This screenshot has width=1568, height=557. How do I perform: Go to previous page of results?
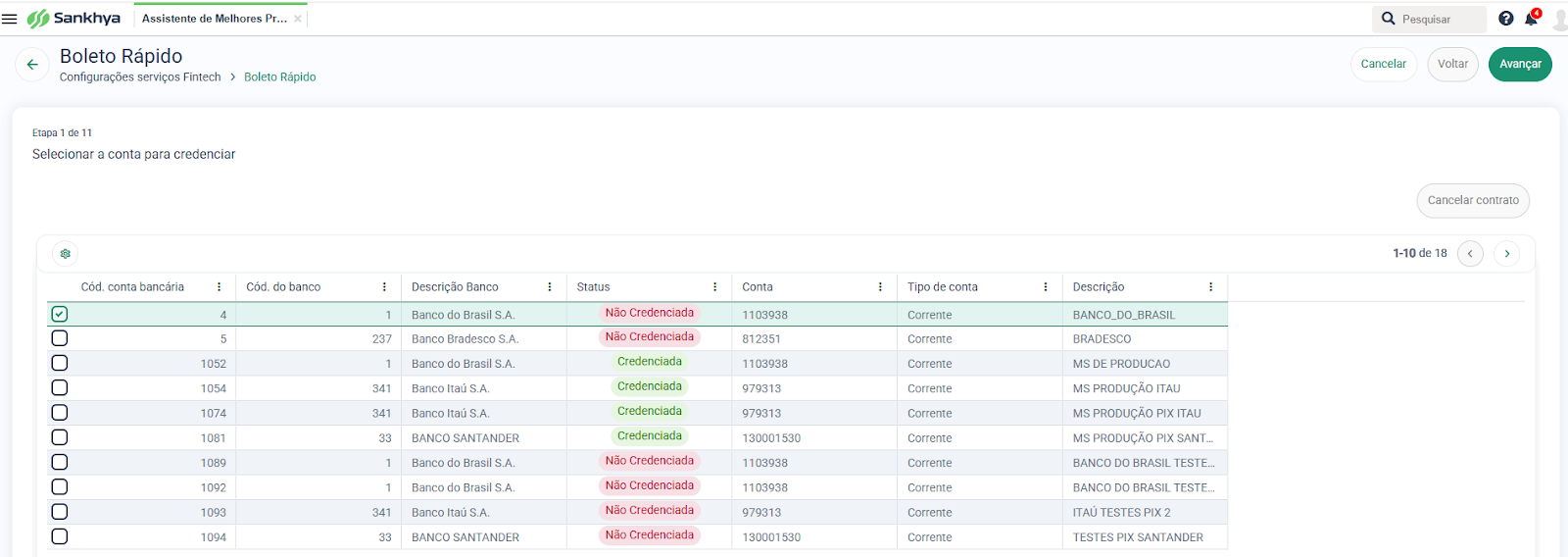click(x=1470, y=253)
